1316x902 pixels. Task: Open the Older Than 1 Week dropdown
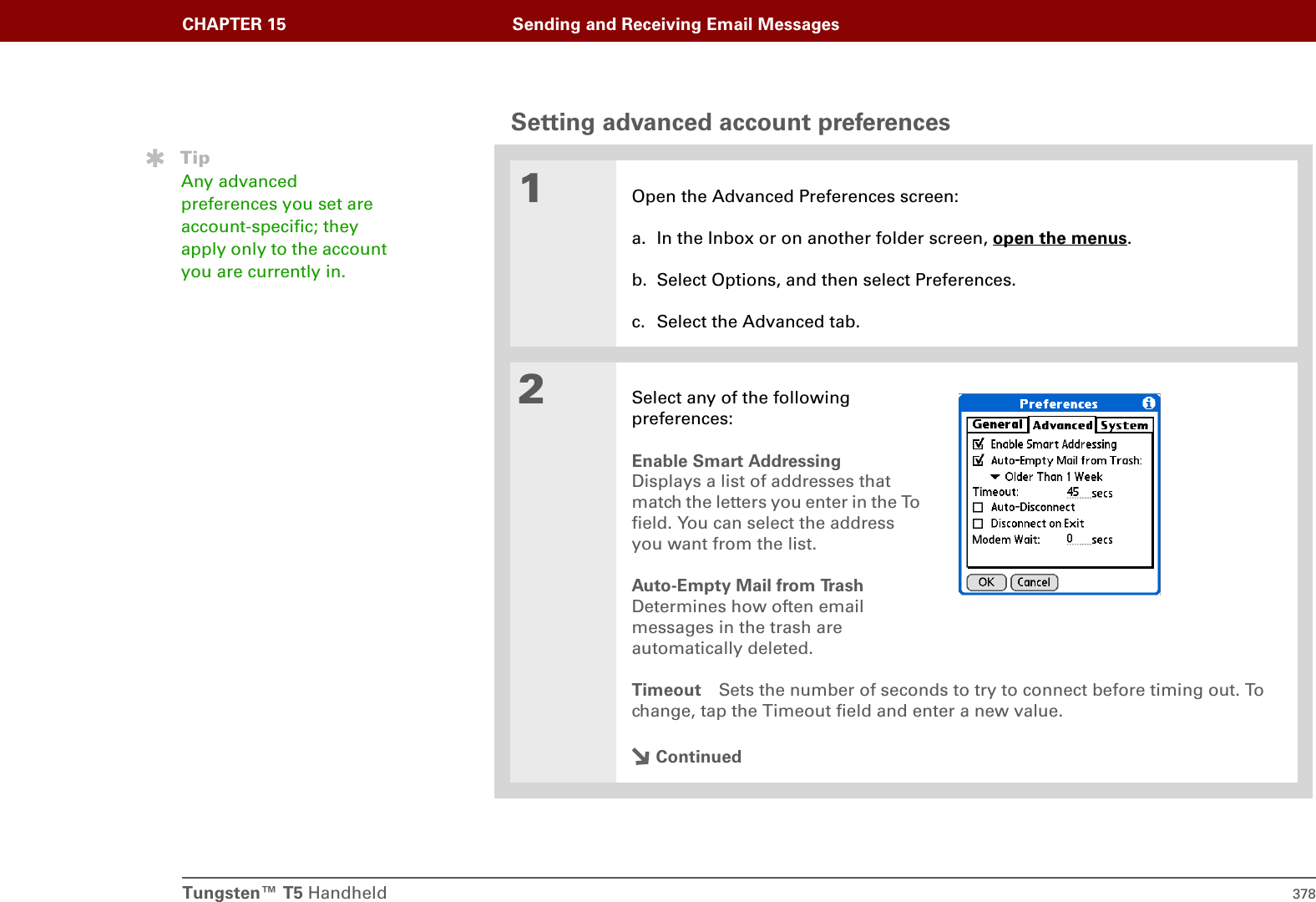point(1047,477)
